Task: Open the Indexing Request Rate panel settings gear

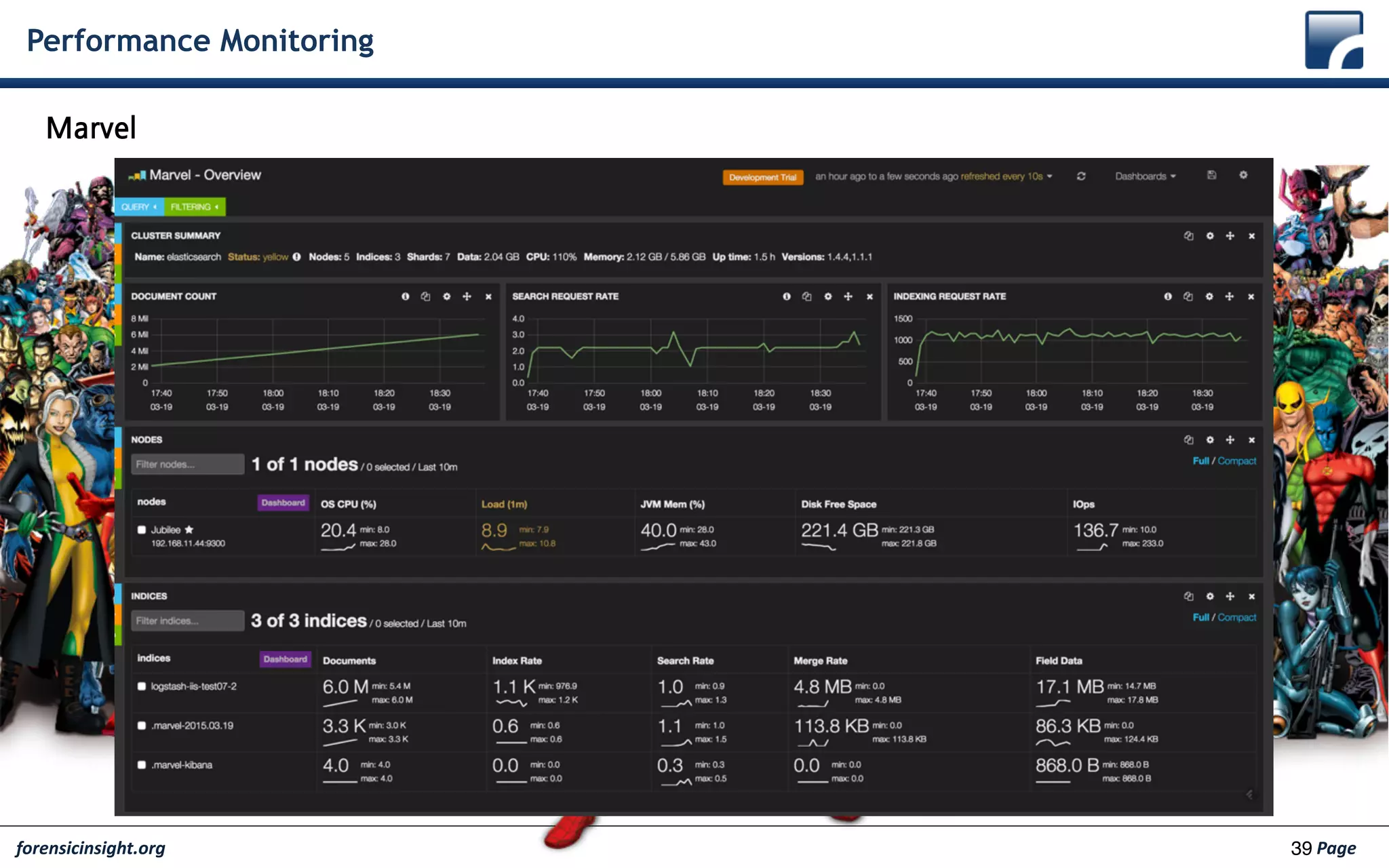Action: (1209, 297)
